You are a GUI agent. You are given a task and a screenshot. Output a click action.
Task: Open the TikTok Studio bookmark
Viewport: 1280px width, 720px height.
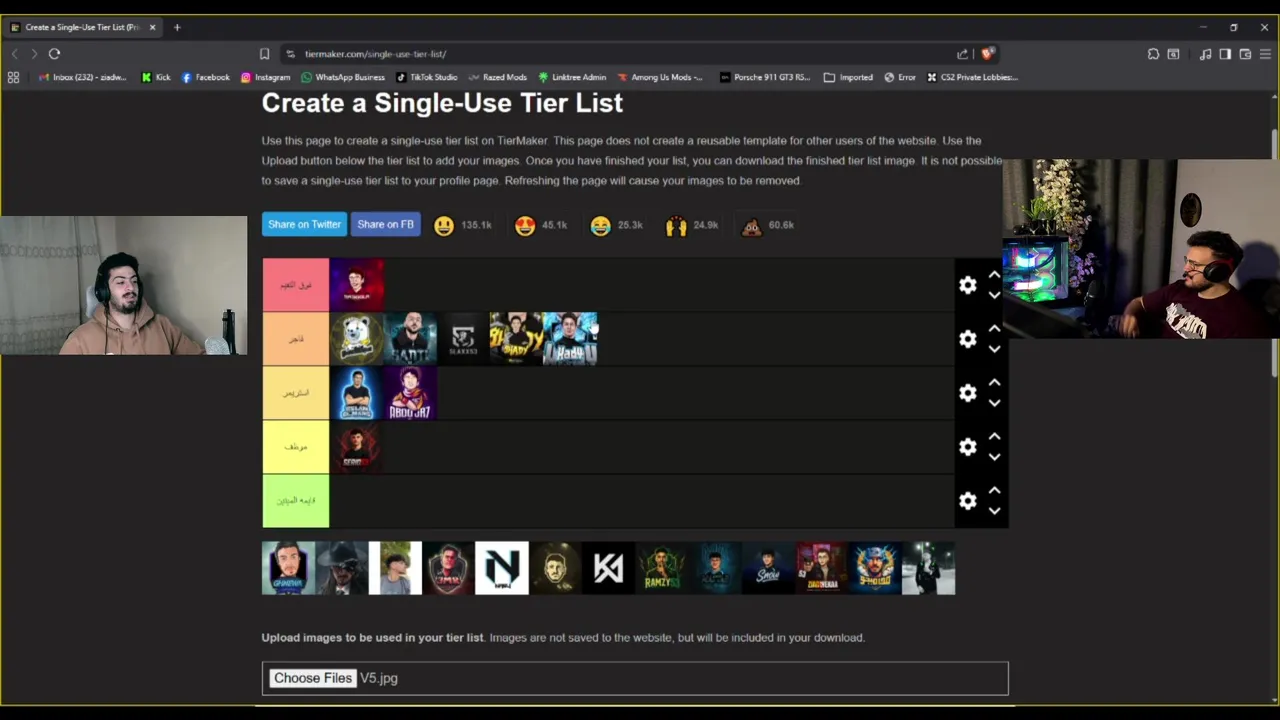(x=427, y=77)
